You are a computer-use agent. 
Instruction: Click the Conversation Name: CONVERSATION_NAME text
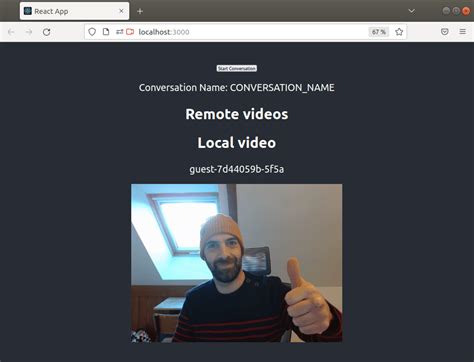[x=237, y=88]
